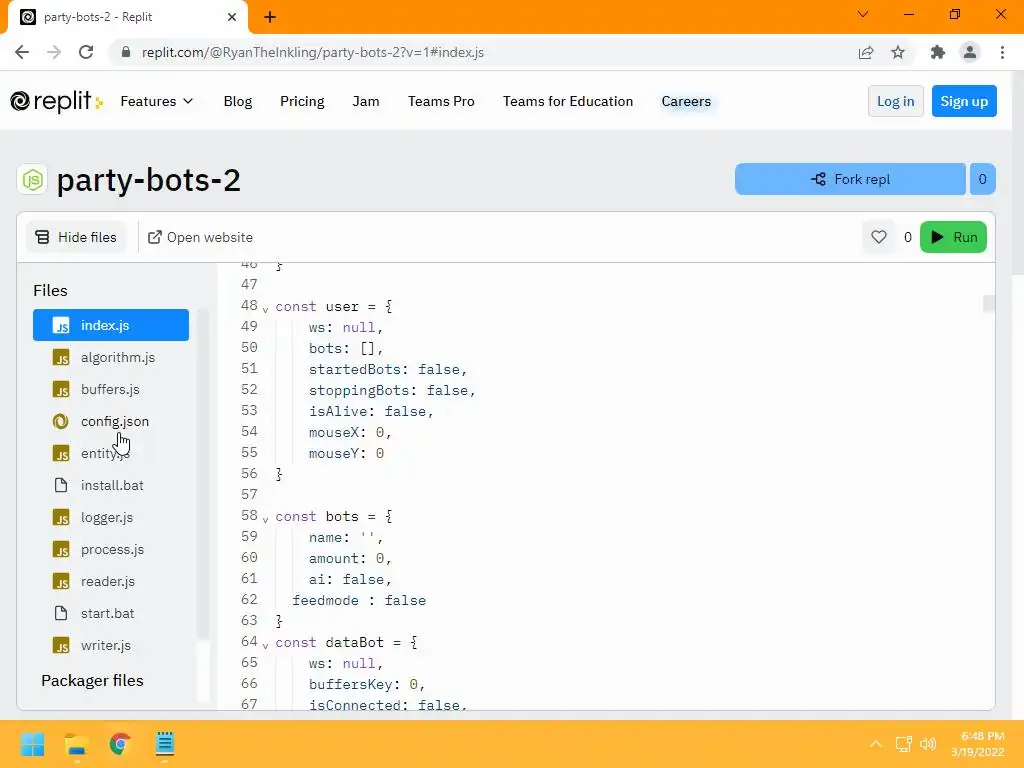This screenshot has height=768, width=1024.
Task: Click the Node.js project icon
Action: click(32, 179)
